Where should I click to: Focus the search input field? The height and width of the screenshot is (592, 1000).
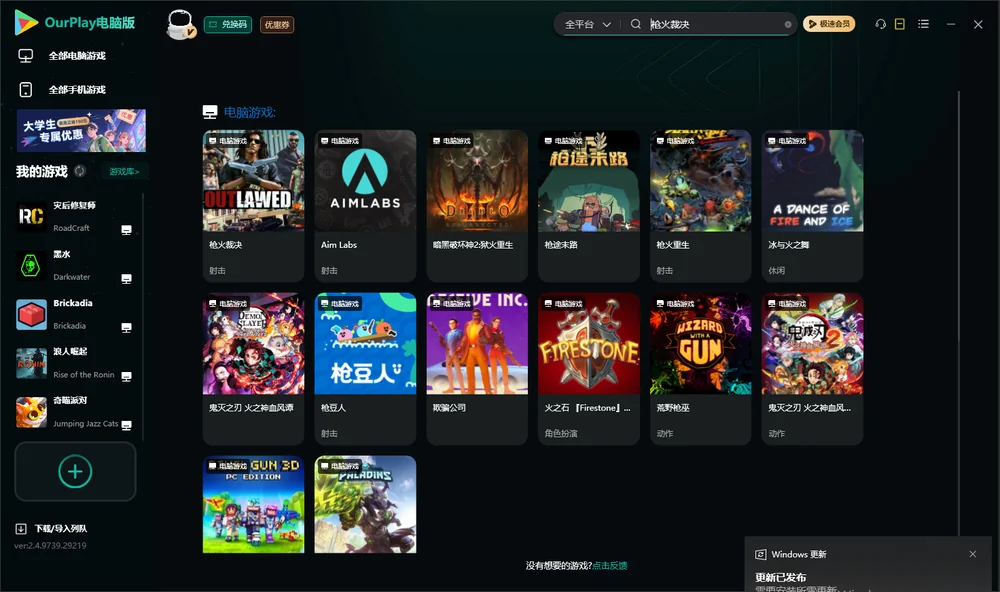[x=716, y=24]
